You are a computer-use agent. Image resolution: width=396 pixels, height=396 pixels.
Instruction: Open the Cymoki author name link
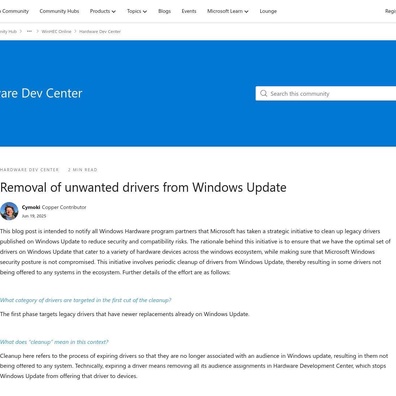tap(31, 207)
